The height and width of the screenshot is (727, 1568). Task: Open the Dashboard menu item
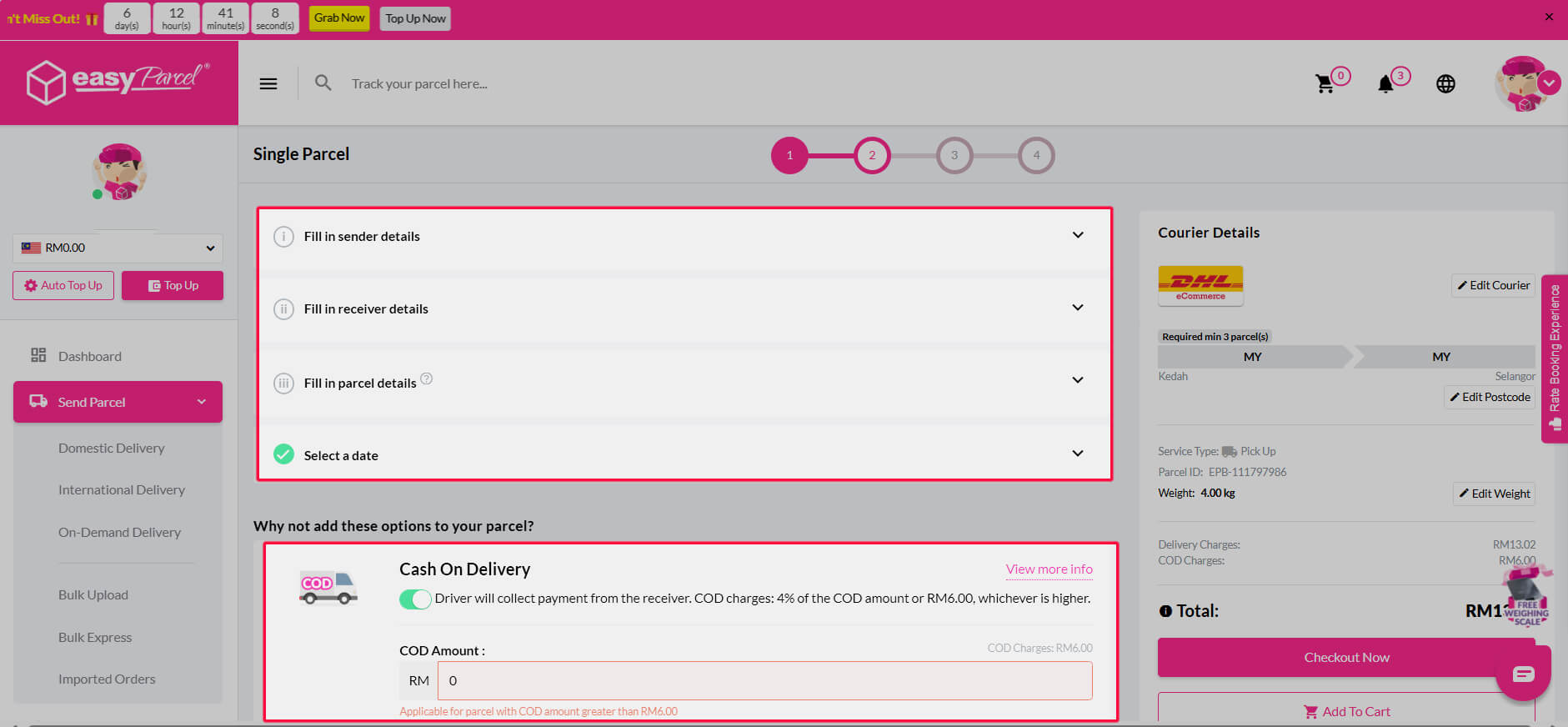coord(90,356)
